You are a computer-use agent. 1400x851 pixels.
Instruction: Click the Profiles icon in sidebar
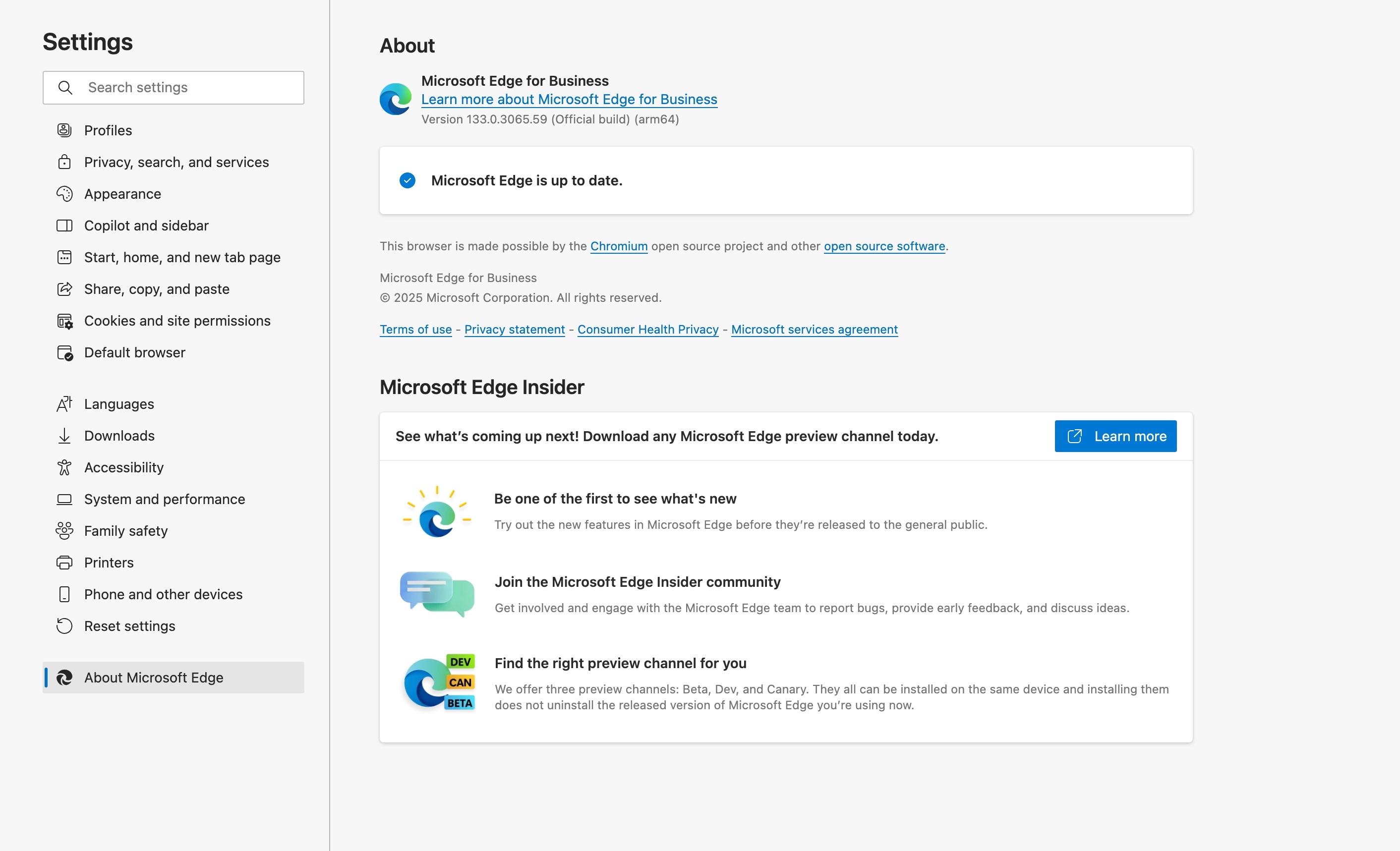[x=64, y=130]
